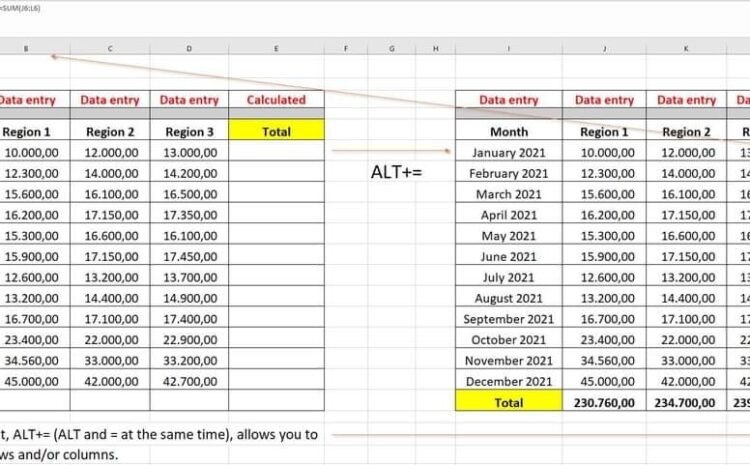Click 15.600,00 in the March 2021 row
Image resolution: width=750 pixels, height=465 pixels.
[x=604, y=194]
